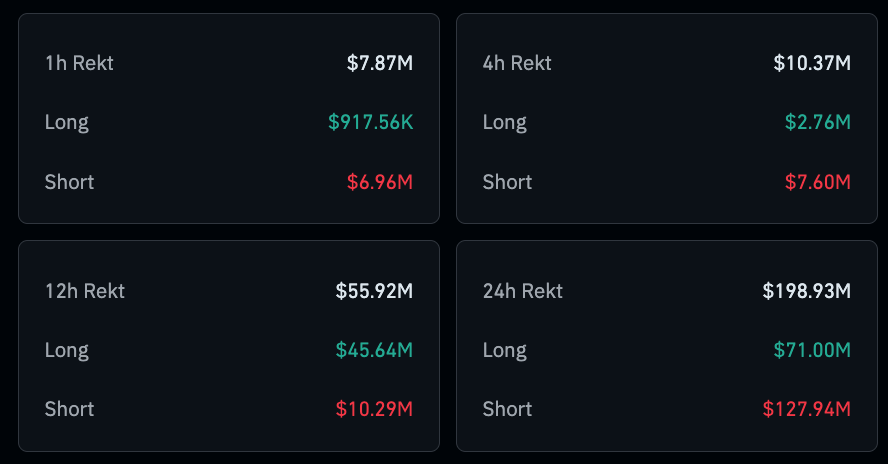Click the Long label in 1h card

click(x=67, y=122)
